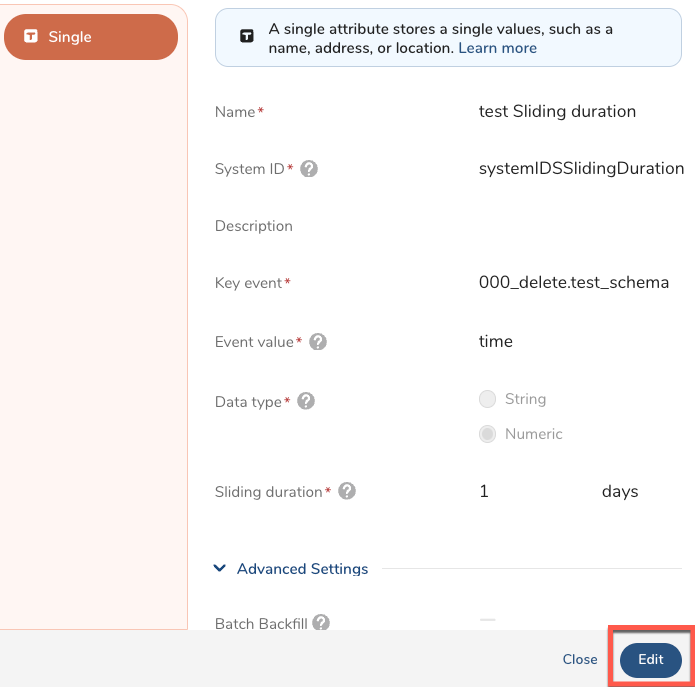Open the Learn more link

click(x=497, y=48)
